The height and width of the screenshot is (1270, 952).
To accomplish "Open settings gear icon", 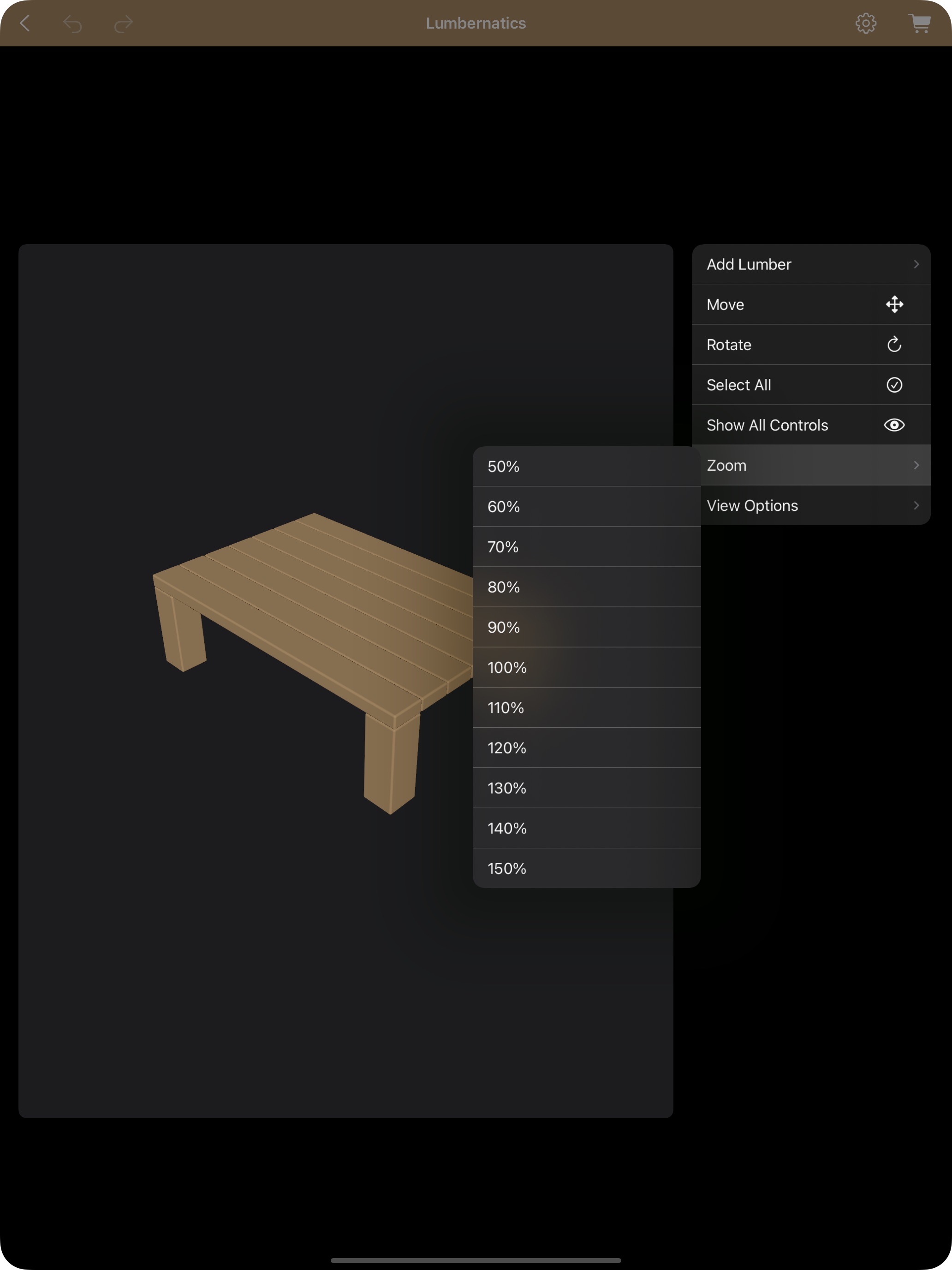I will click(865, 24).
